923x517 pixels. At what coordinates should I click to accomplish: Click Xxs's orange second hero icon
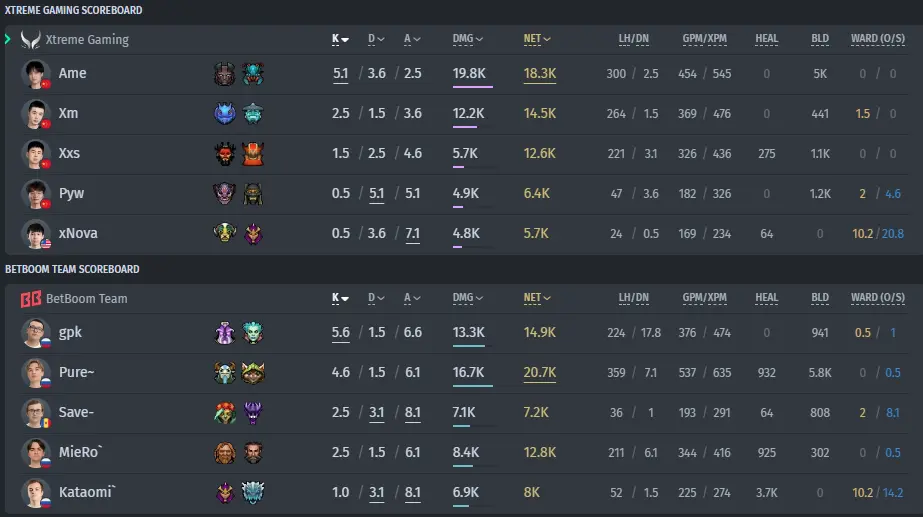pos(253,154)
